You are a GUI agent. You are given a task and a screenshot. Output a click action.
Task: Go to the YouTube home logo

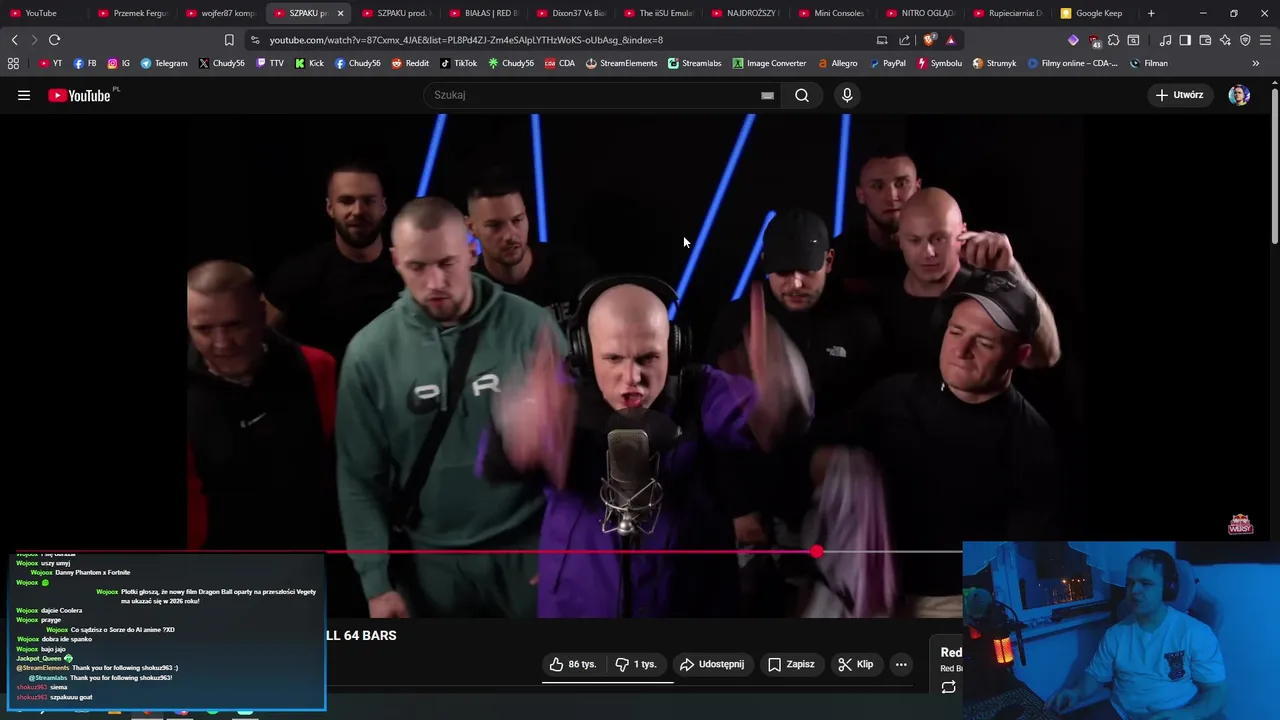[80, 95]
